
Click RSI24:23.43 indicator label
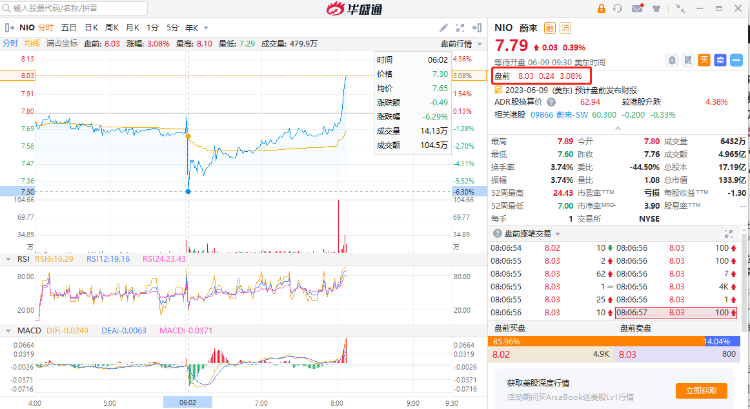pos(164,259)
